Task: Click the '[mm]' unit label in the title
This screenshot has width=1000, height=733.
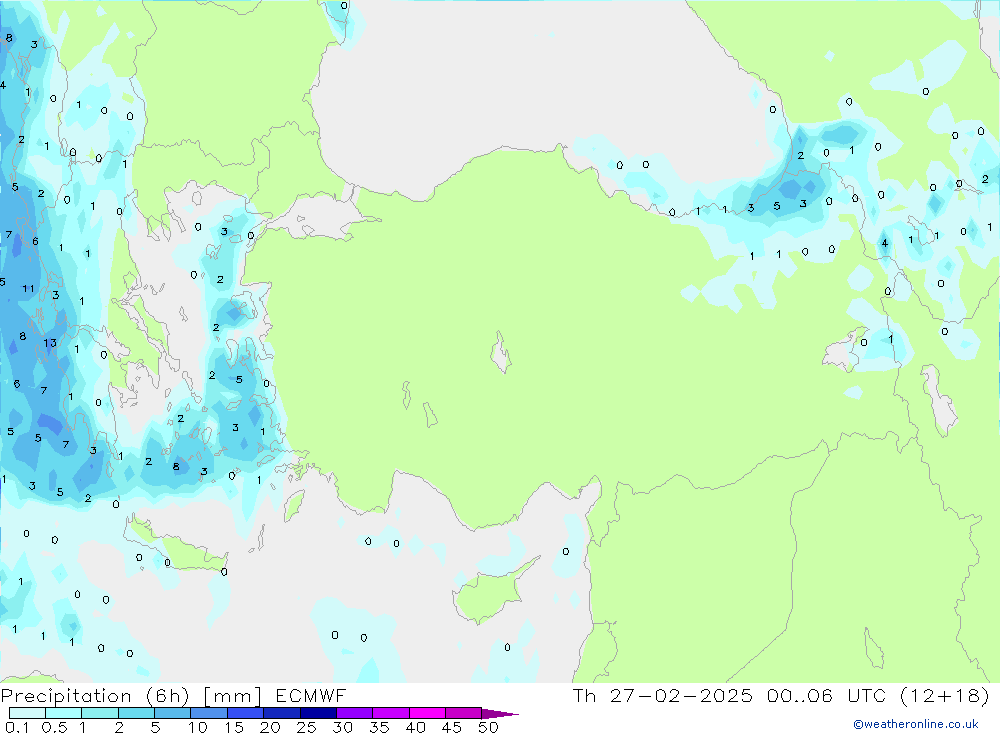Action: pos(232,696)
